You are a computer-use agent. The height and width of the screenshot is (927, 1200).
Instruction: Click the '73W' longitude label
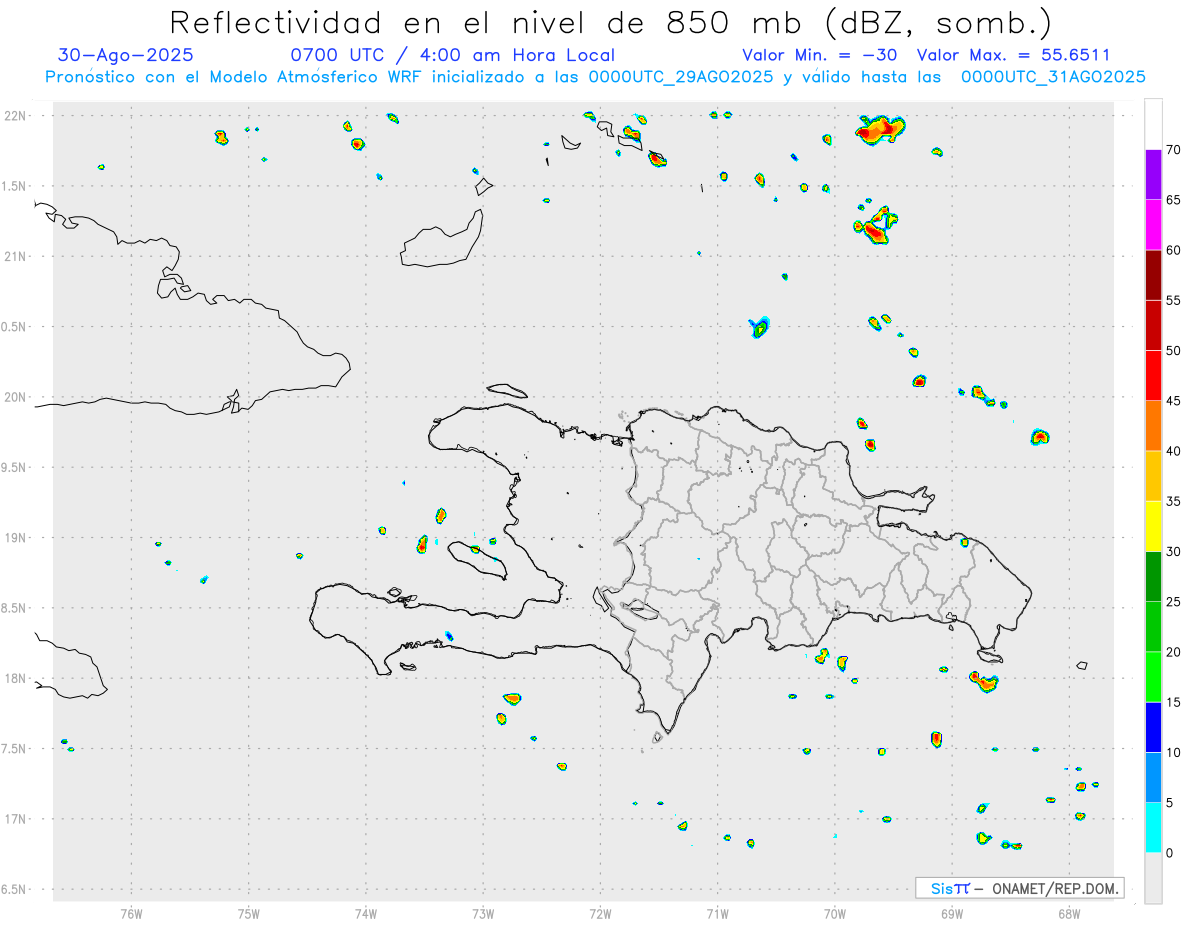(482, 913)
